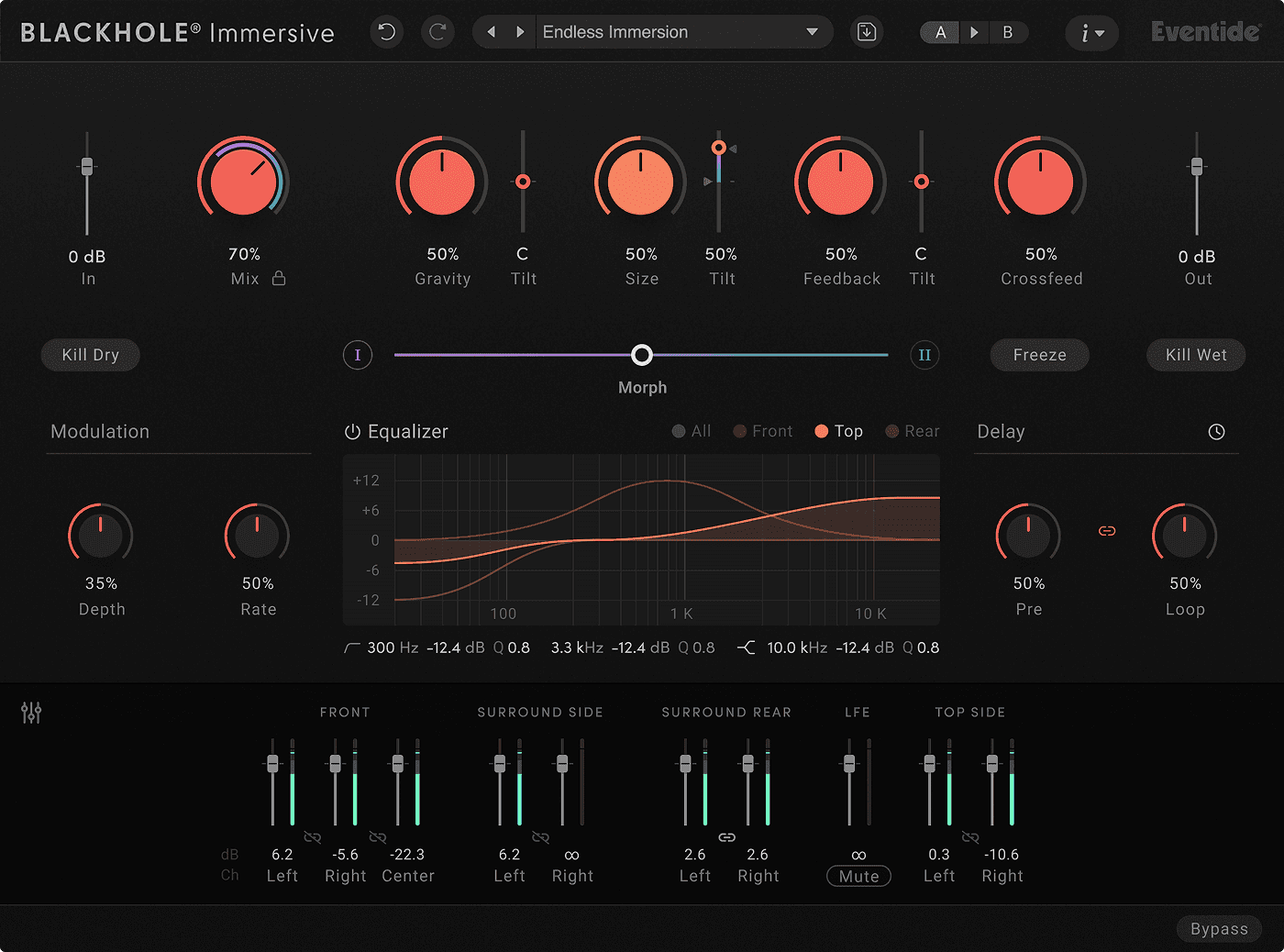Click LFE channel fader

point(849,764)
